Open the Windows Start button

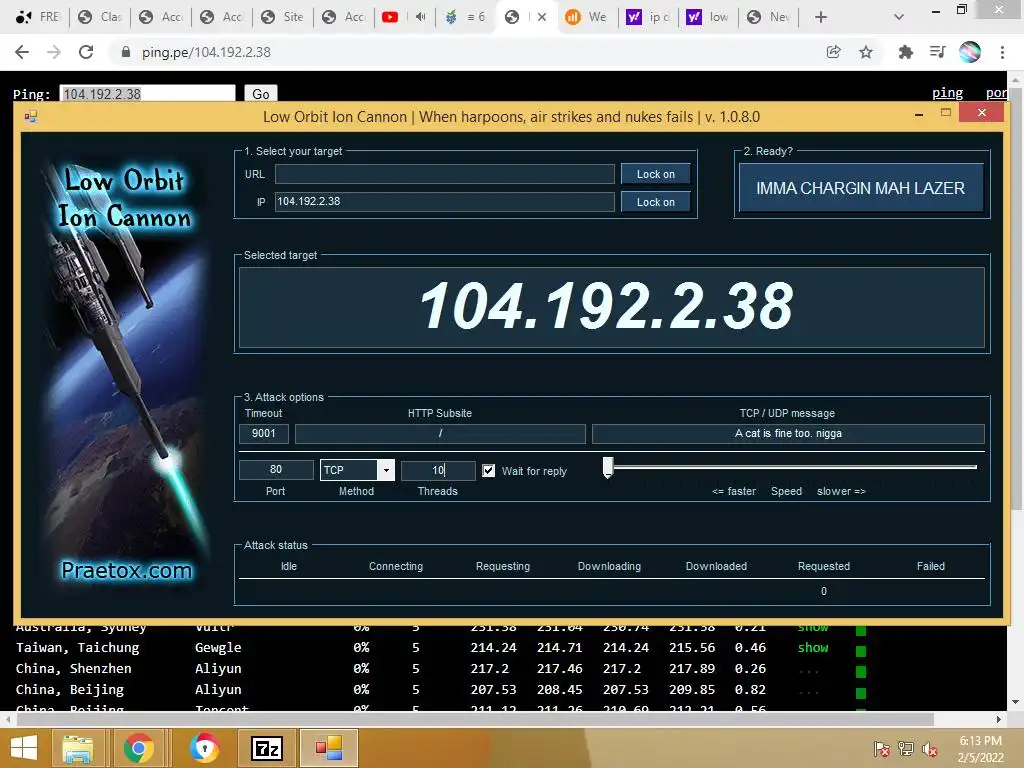tap(24, 748)
